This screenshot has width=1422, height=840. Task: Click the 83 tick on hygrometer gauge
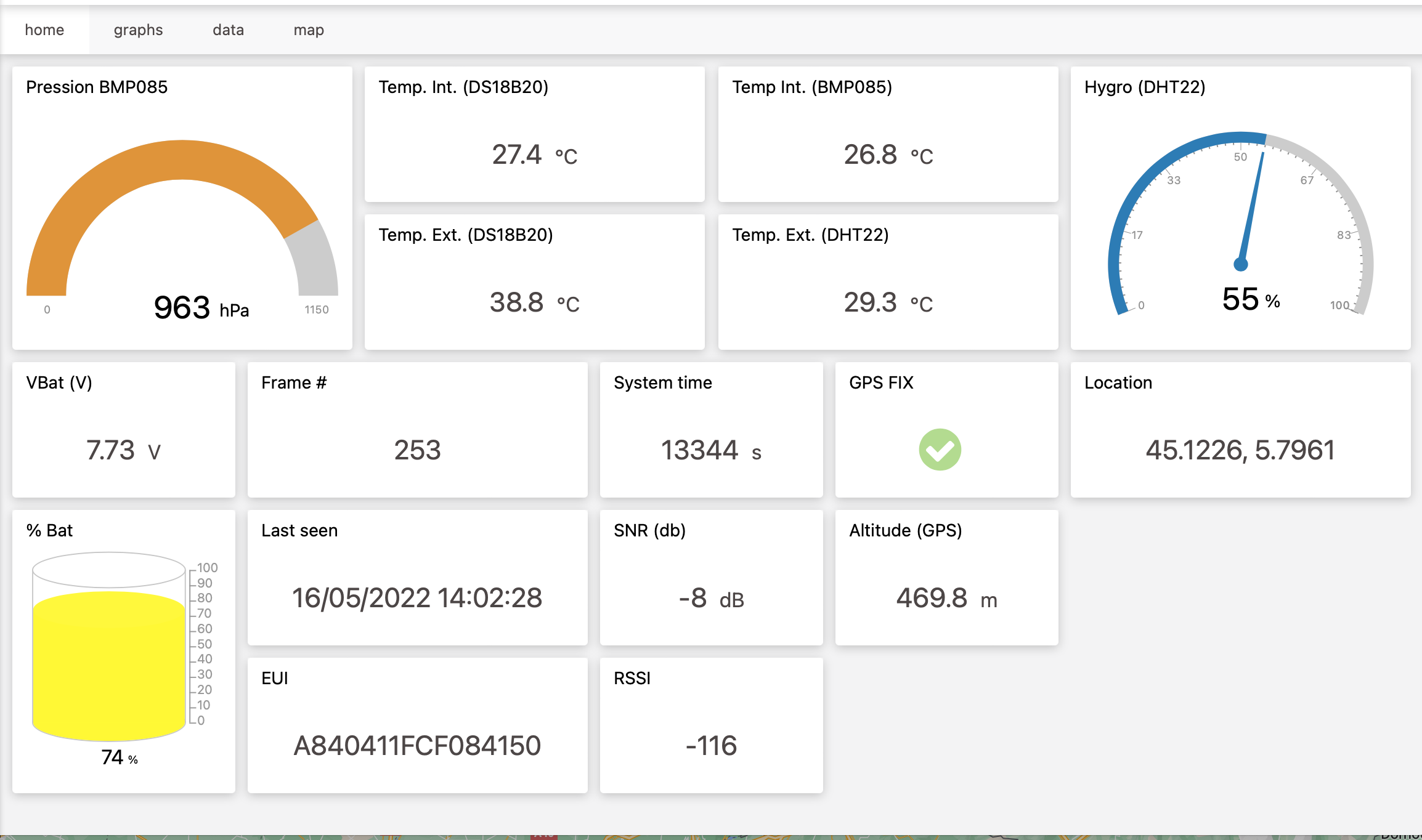point(1344,235)
